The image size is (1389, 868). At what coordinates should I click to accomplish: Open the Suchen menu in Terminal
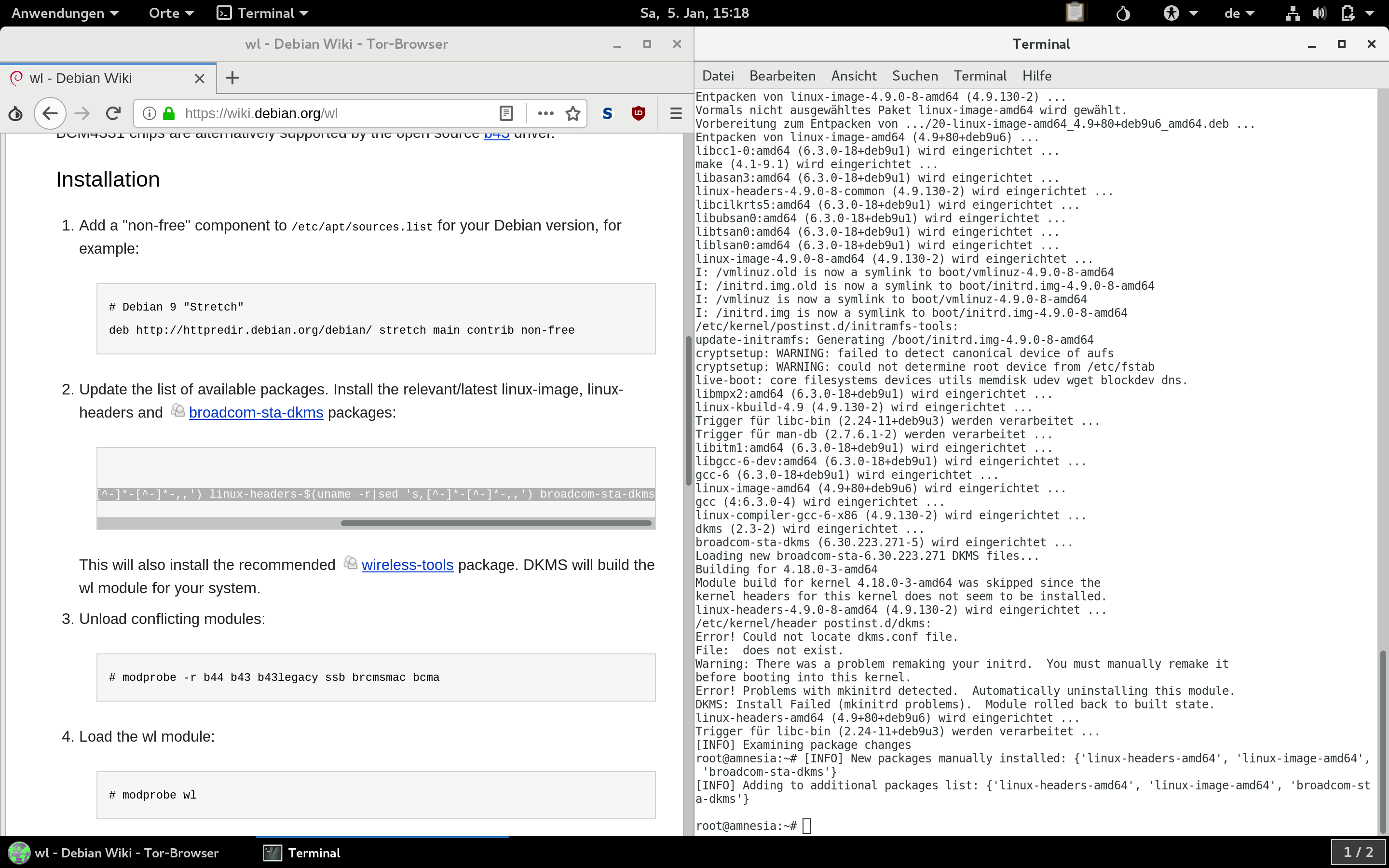[915, 76]
